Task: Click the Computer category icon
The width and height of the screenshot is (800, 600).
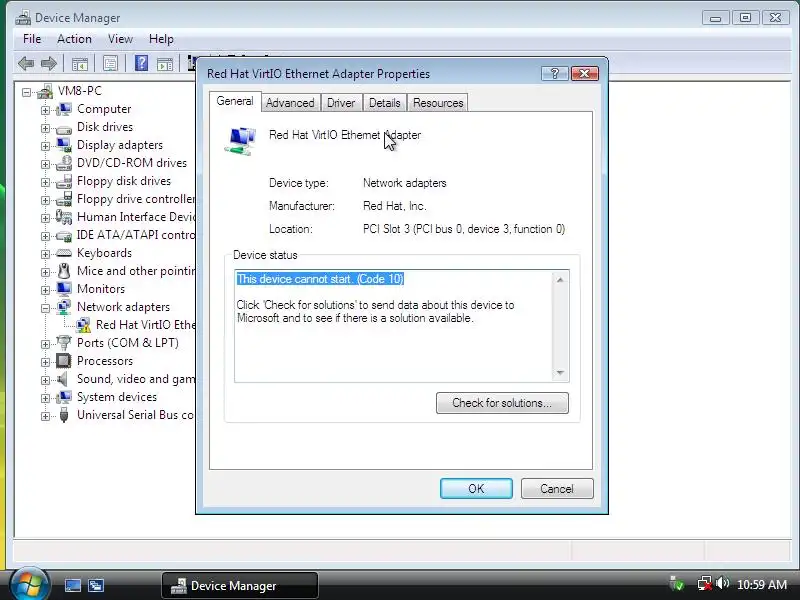Action: coord(64,109)
